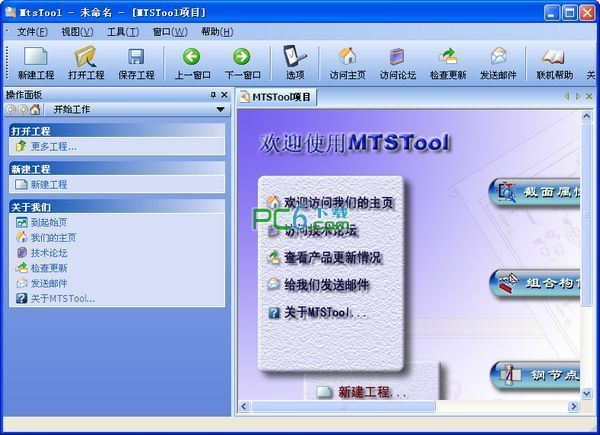This screenshot has height=435, width=600.
Task: Click the 访问主页 home icon
Action: click(347, 61)
